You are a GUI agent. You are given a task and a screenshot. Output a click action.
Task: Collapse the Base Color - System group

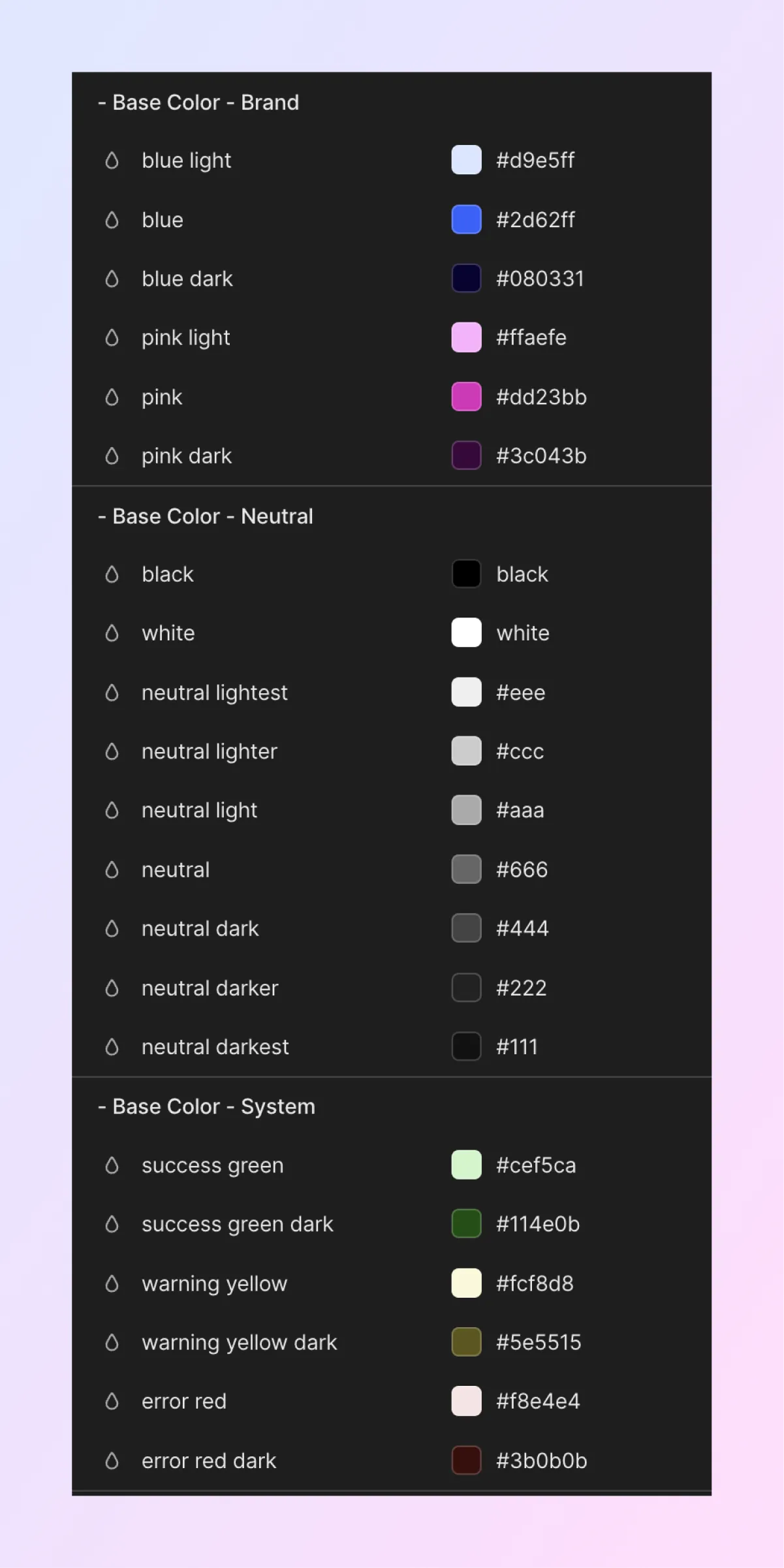point(102,1106)
